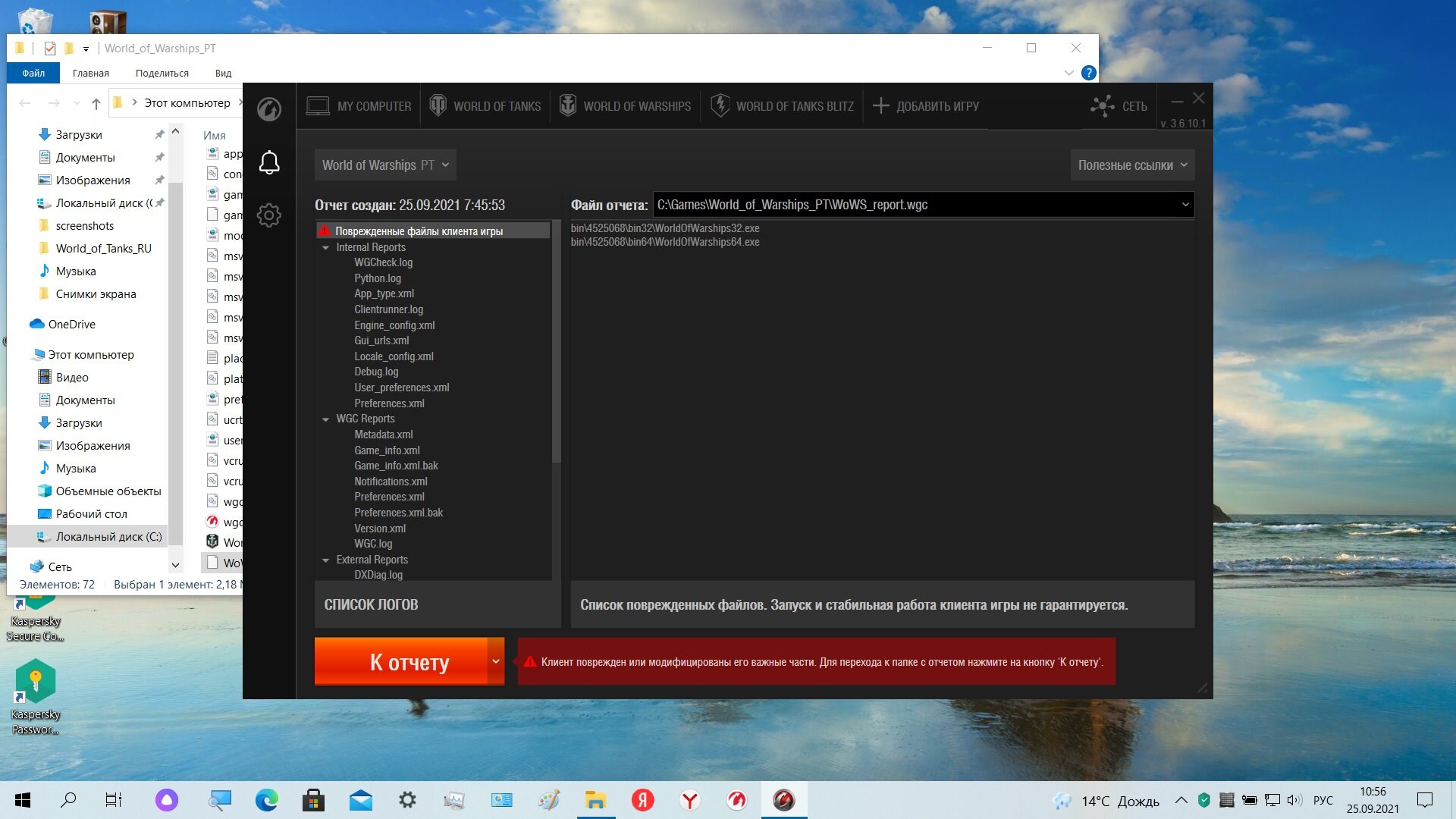Open Yandex Browser taskbar icon

pyautogui.click(x=689, y=800)
